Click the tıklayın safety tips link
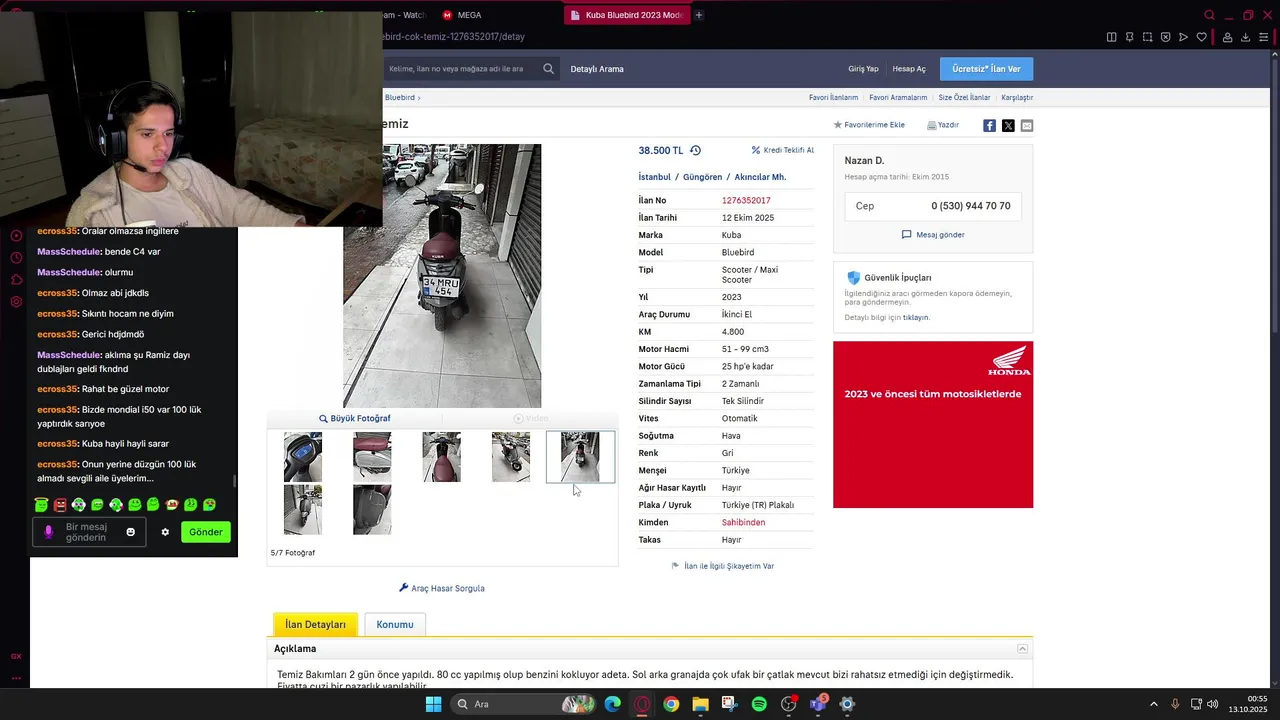Image resolution: width=1280 pixels, height=720 pixels. (x=916, y=317)
